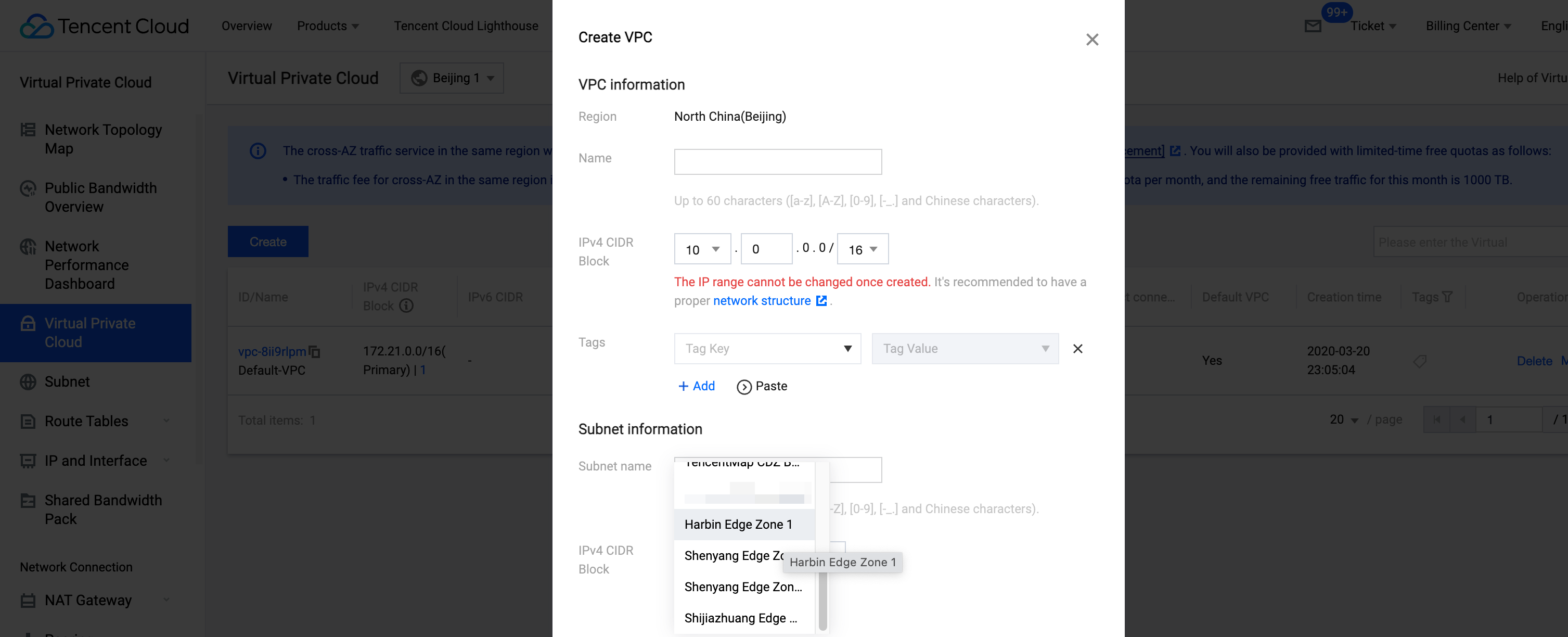The height and width of the screenshot is (637, 1568).
Task: Copy the vpc-8ii9rlpm ID icon
Action: coord(315,351)
